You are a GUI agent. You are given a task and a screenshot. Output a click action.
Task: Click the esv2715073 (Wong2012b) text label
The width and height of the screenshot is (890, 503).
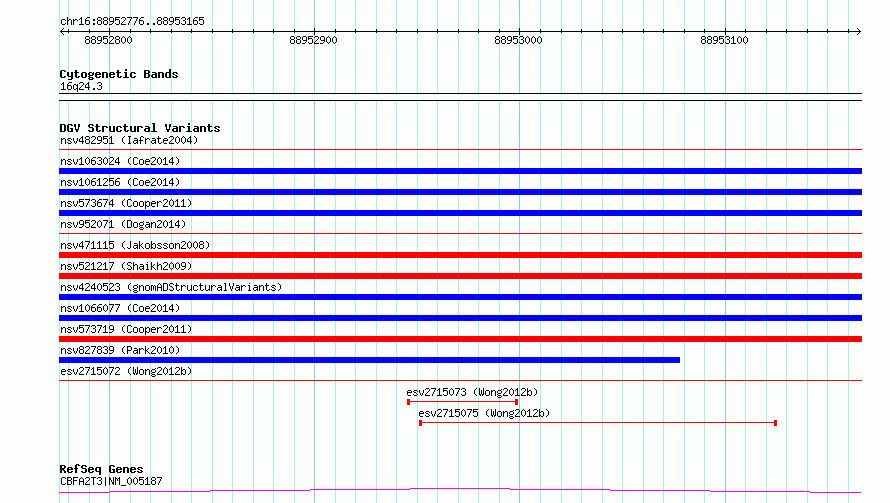[472, 392]
